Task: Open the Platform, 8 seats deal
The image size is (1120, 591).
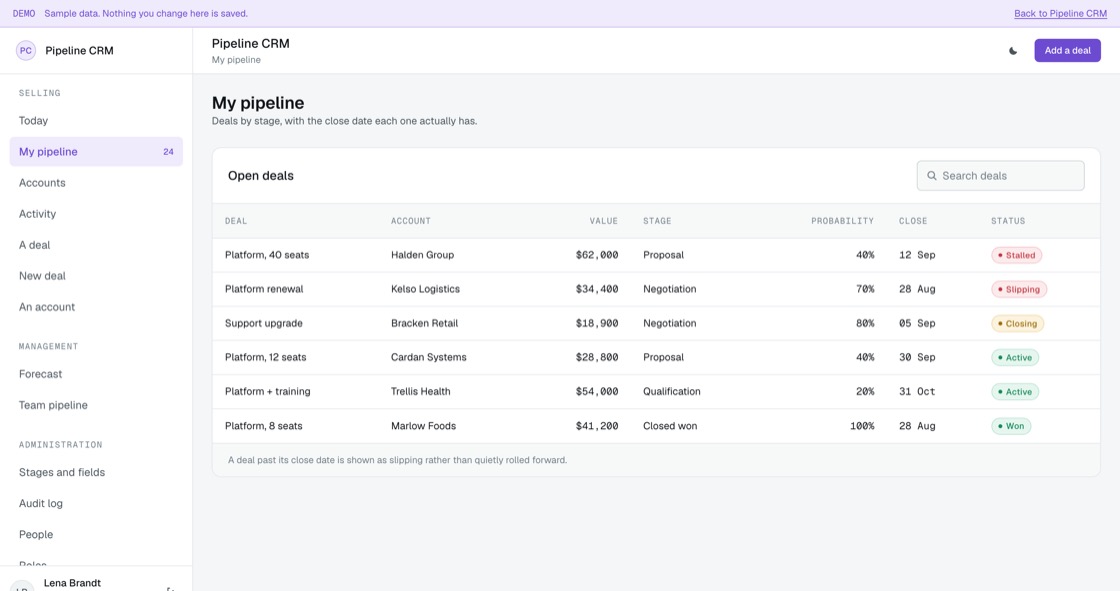Action: 264,426
